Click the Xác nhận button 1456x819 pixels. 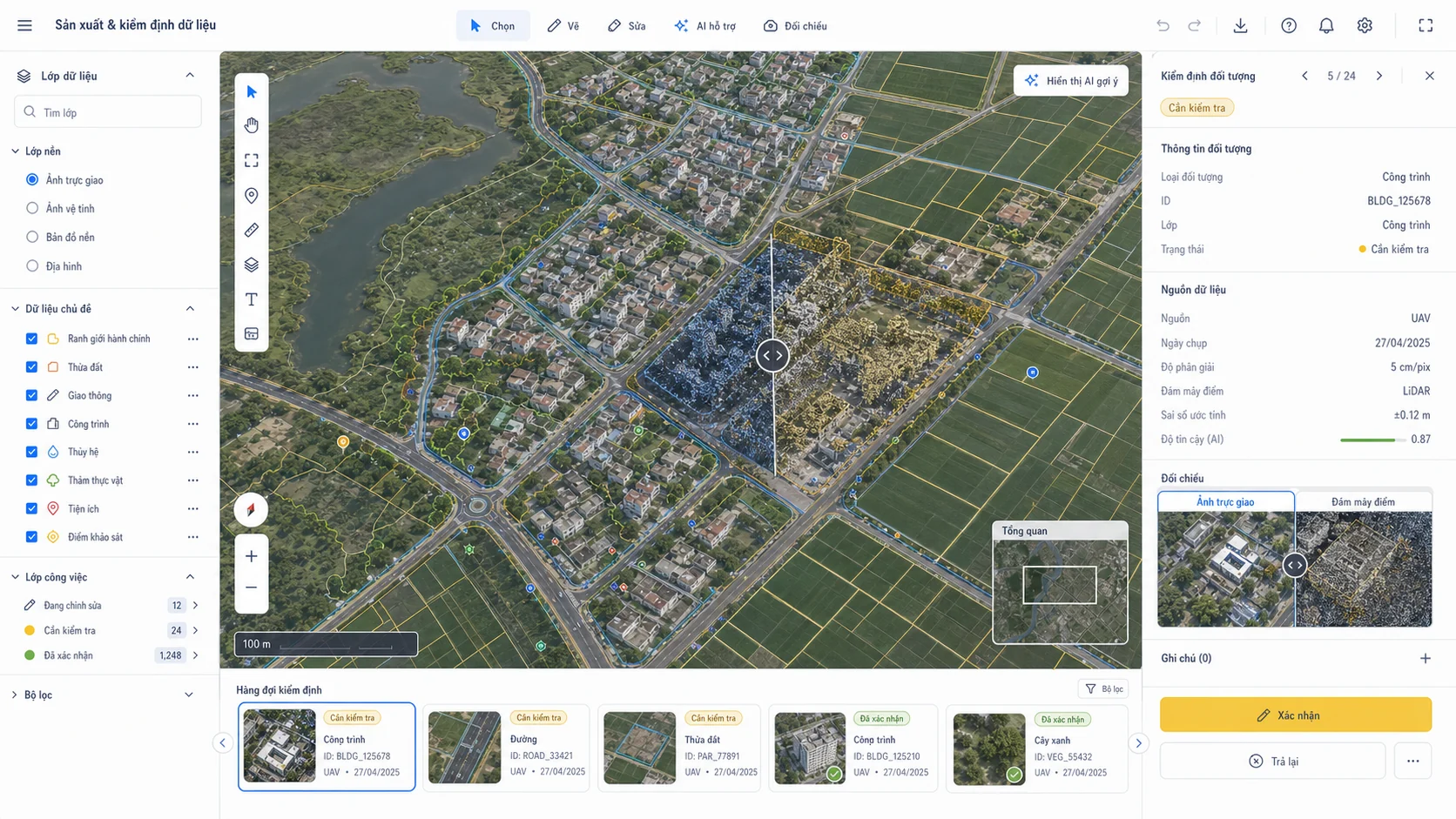point(1296,715)
